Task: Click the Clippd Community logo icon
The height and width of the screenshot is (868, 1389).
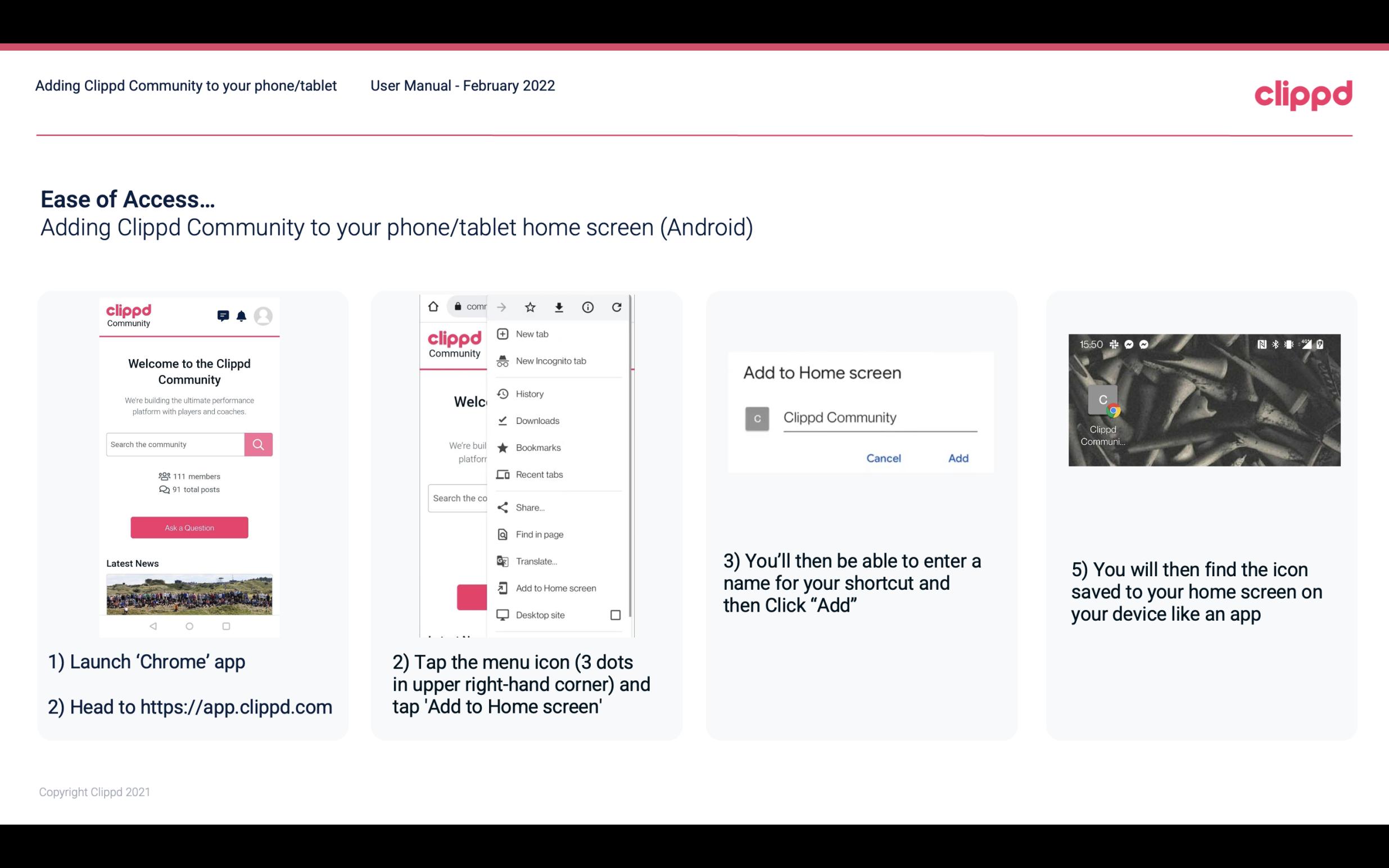Action: coord(128,314)
